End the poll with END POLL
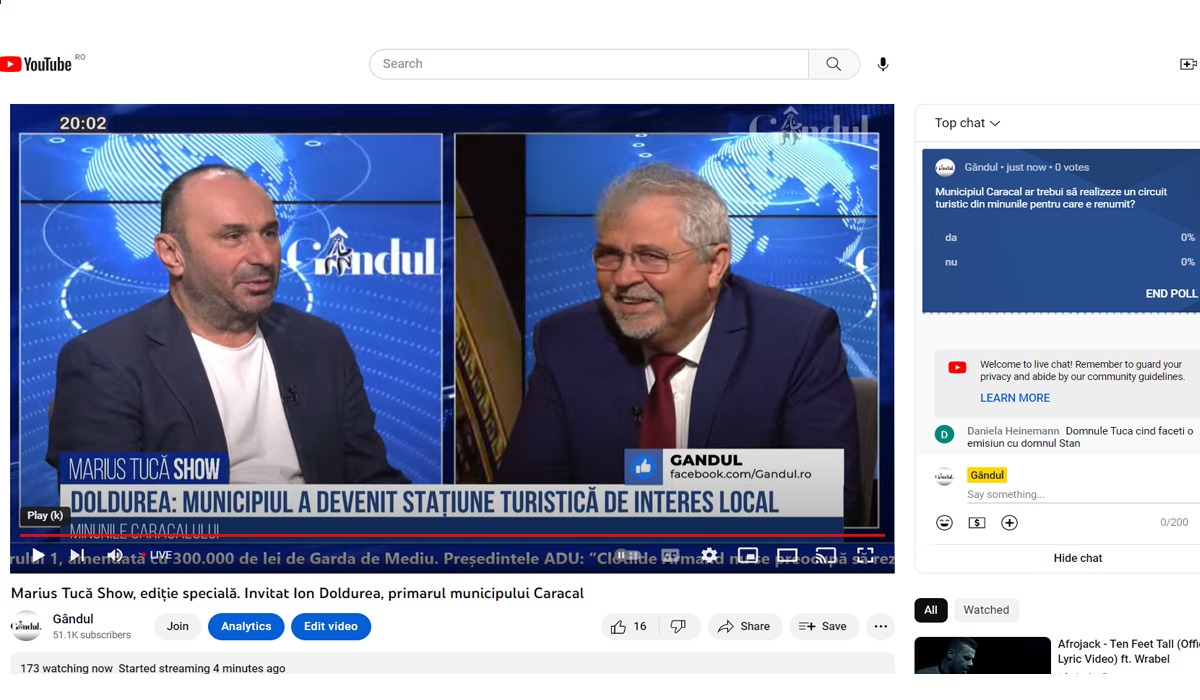Viewport: 1200px width, 700px height. 1171,294
